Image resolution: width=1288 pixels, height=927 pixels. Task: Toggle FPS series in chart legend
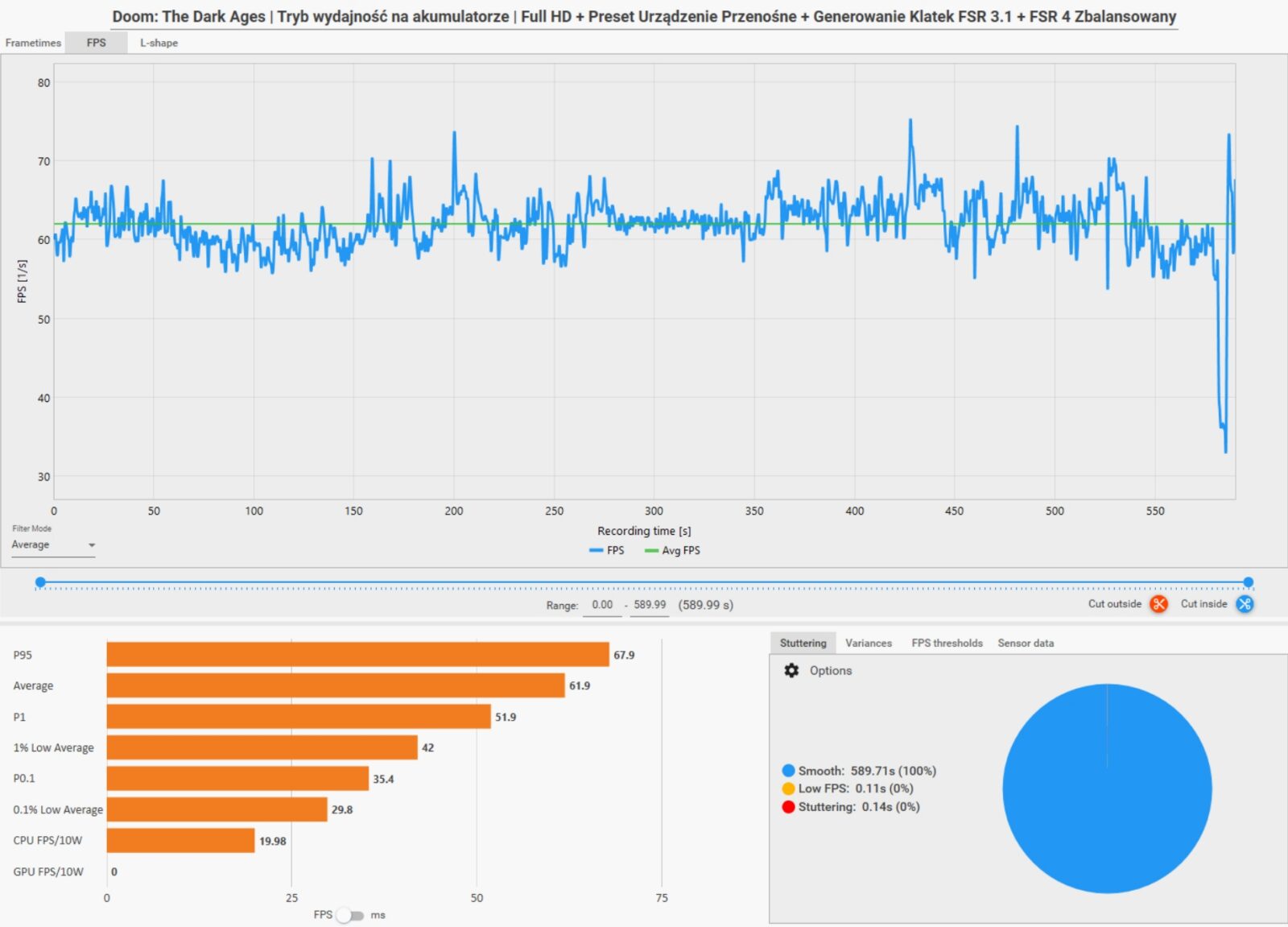tap(607, 551)
